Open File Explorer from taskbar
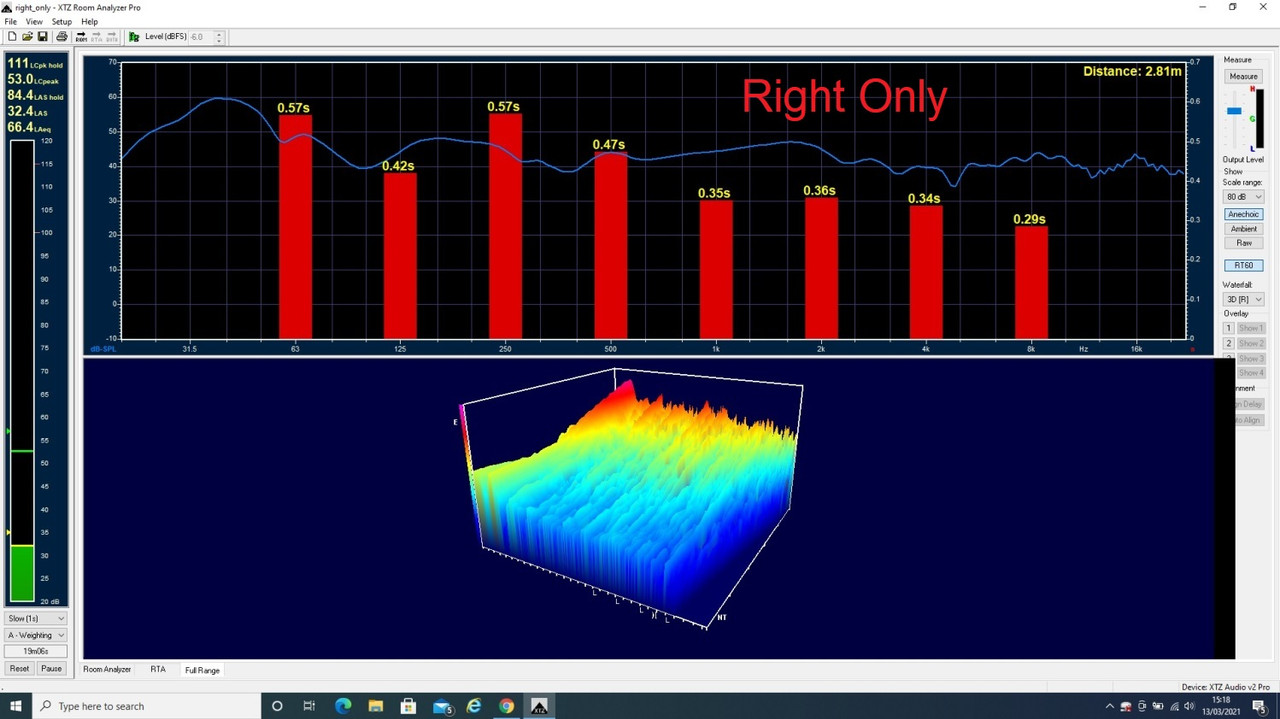This screenshot has width=1280, height=719. pos(375,706)
